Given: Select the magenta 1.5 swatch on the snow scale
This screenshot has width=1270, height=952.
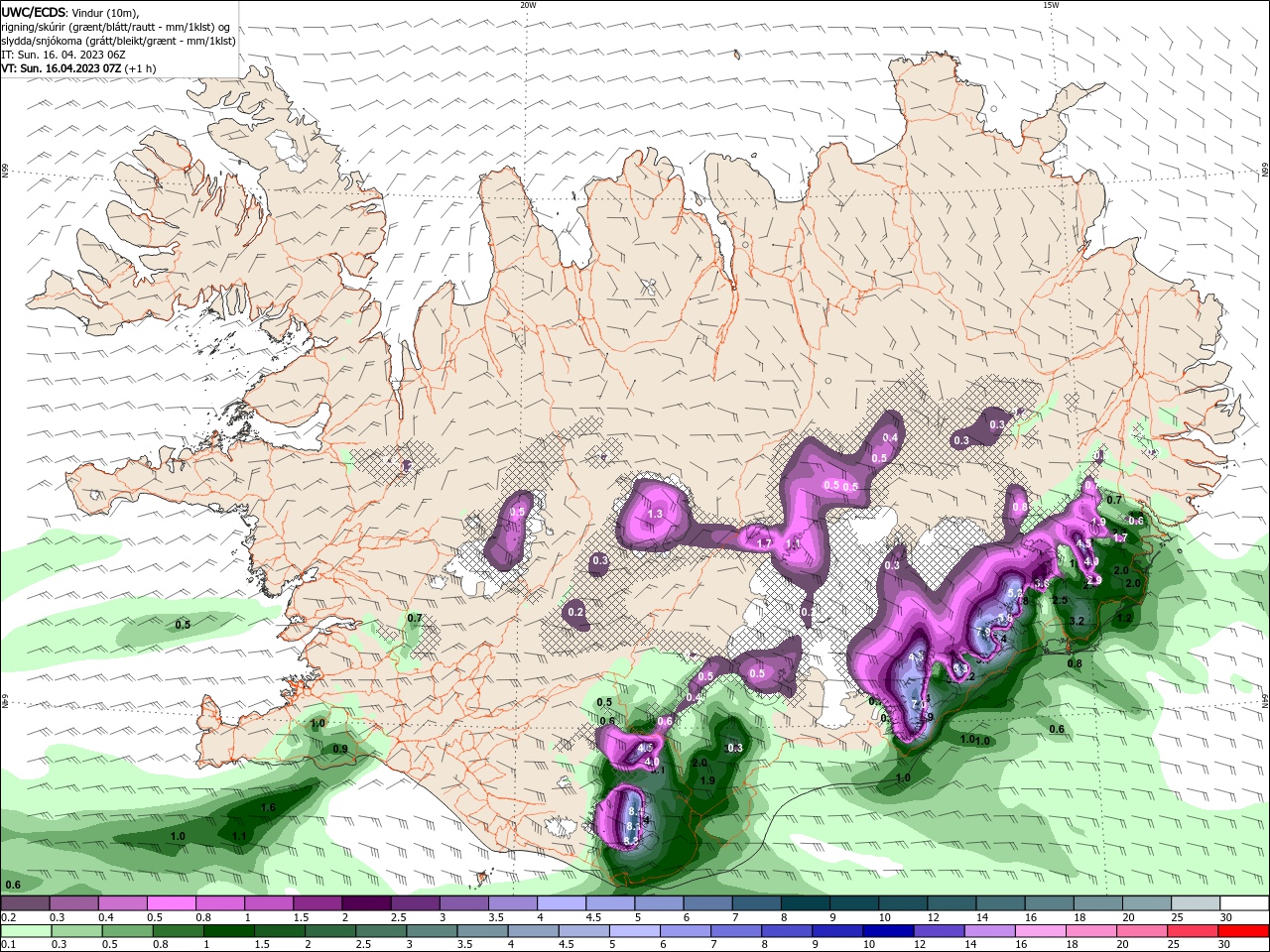Looking at the screenshot, I should point(317,903).
